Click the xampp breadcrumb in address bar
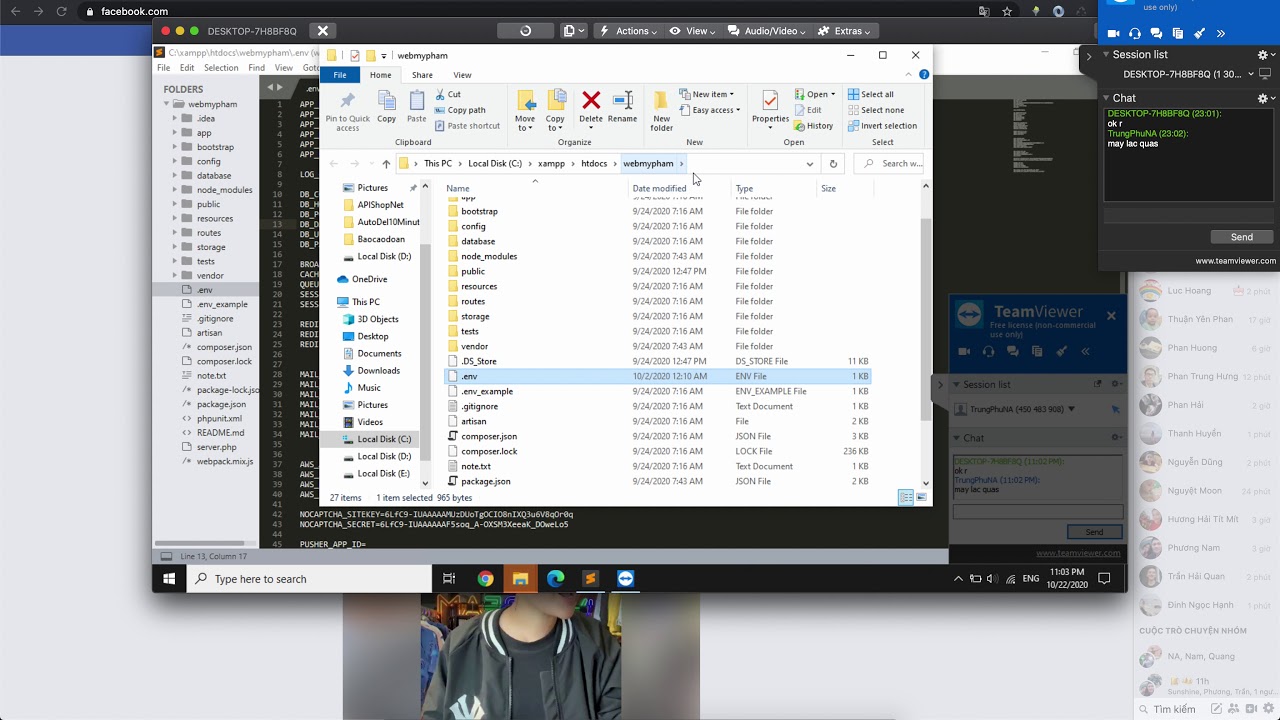Screen dimensions: 1280x720 pos(551,164)
